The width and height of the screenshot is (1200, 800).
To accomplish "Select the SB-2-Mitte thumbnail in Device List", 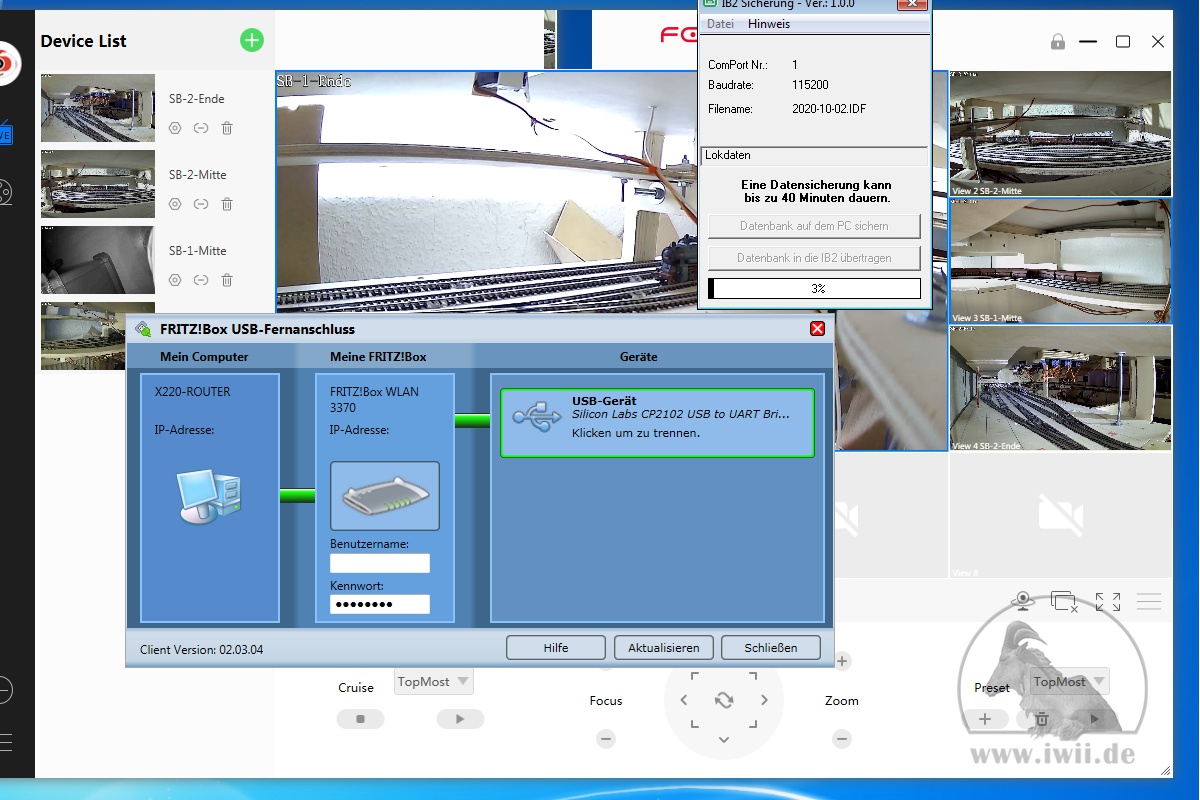I will pos(98,184).
